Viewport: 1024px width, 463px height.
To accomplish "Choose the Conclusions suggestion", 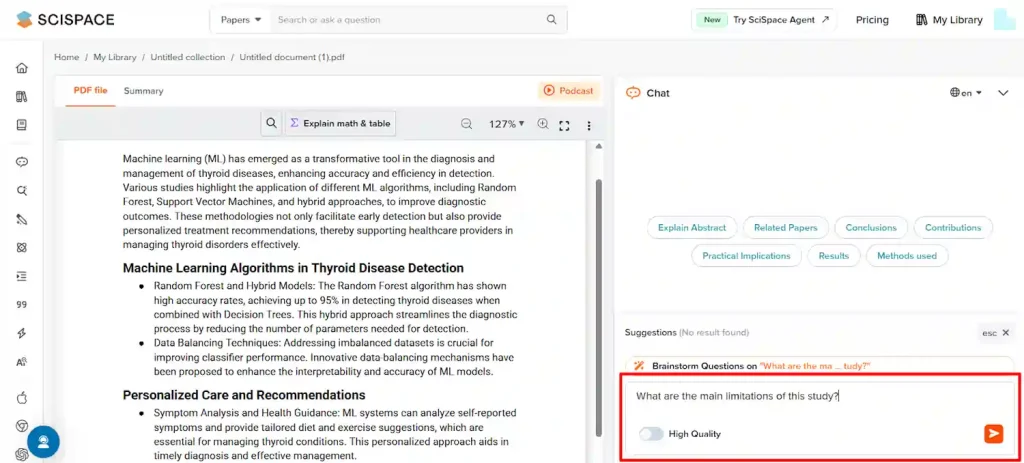I will tap(871, 228).
